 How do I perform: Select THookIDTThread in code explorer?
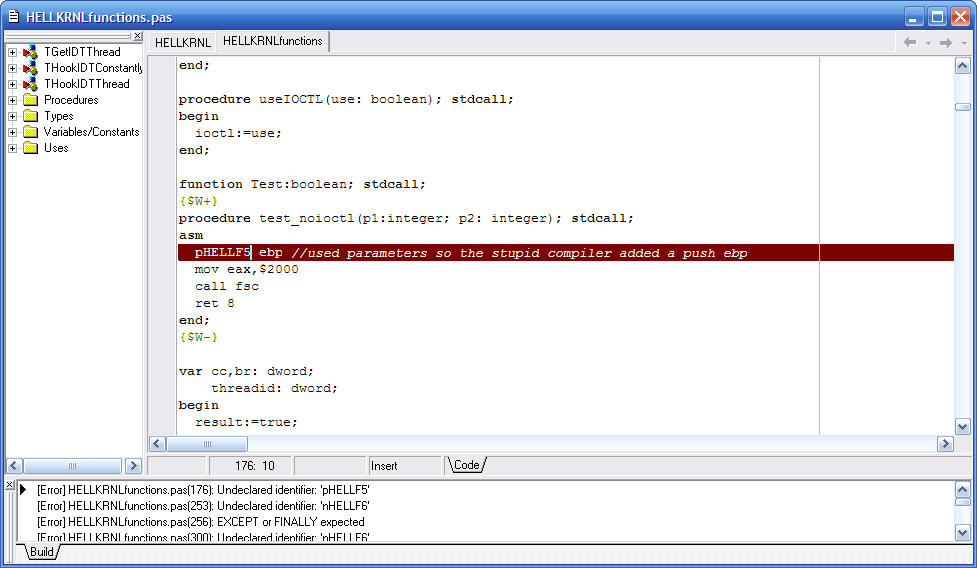87,84
